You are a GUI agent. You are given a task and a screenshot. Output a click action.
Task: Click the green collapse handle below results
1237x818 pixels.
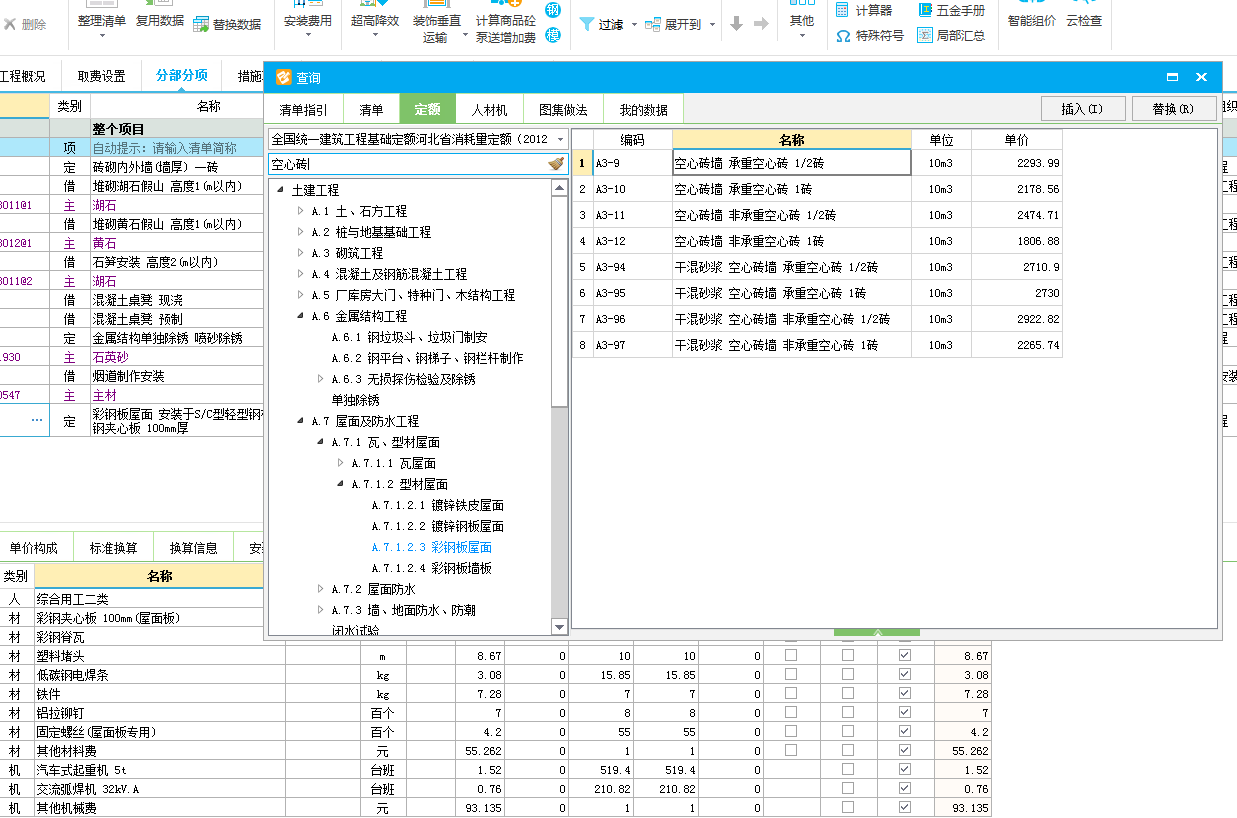877,633
